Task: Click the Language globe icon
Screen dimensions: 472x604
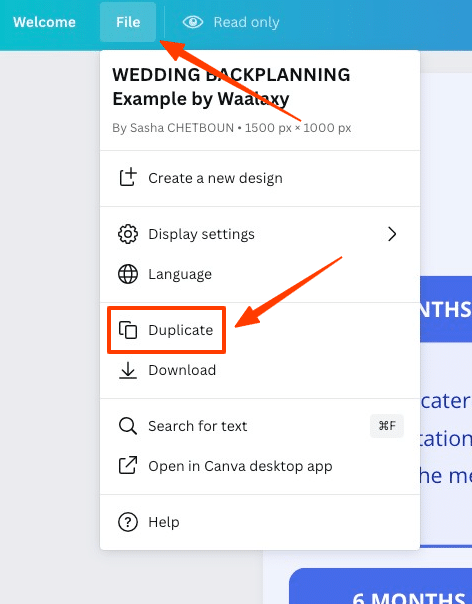Action: pyautogui.click(x=128, y=274)
